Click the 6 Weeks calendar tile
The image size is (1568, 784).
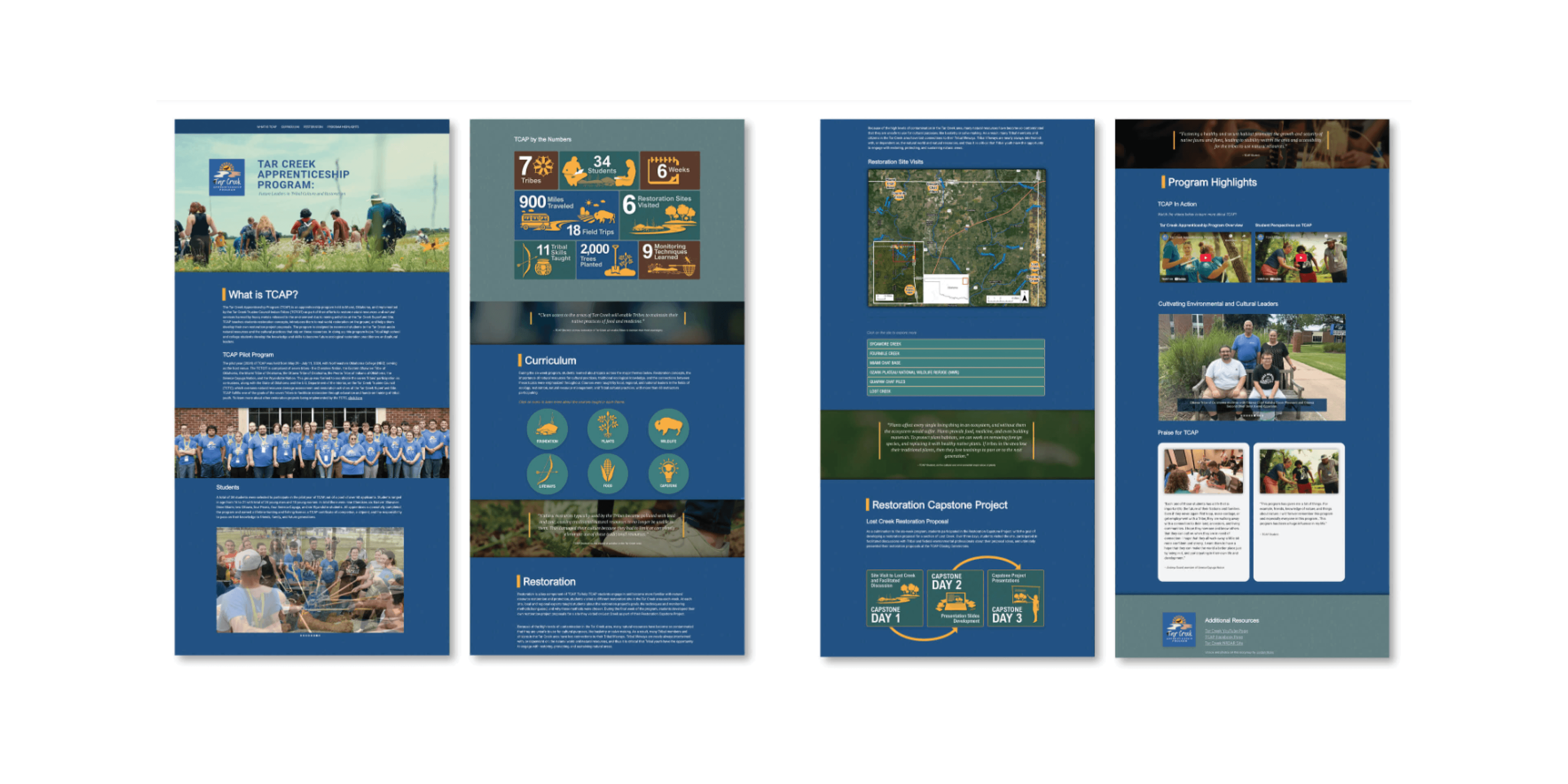click(x=669, y=171)
